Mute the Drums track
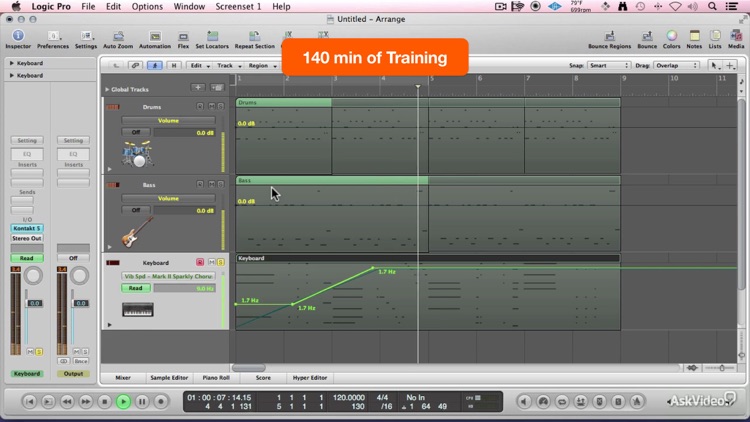Image resolution: width=750 pixels, height=422 pixels. (x=211, y=106)
